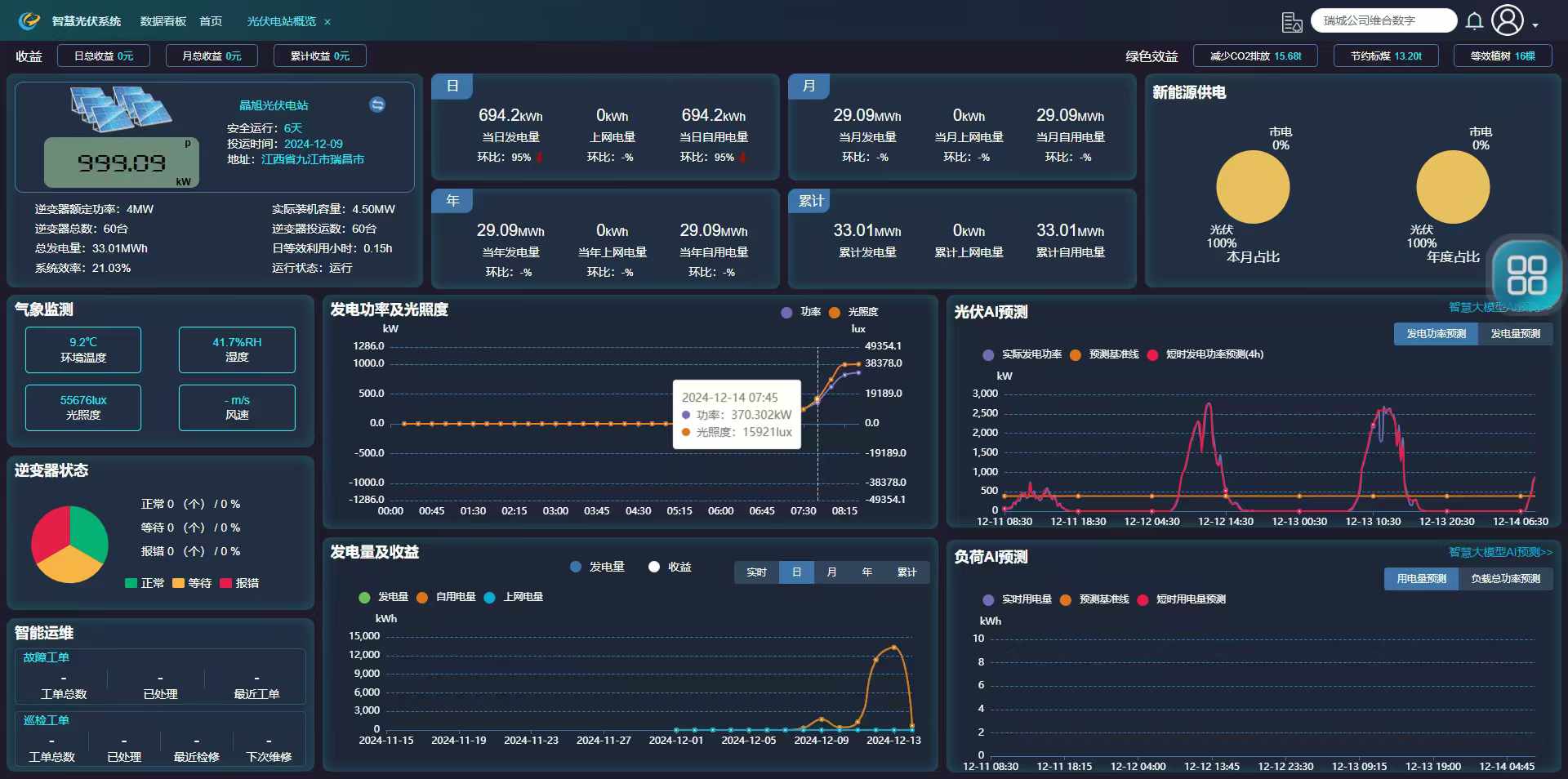Viewport: 1568px width, 779px height.
Task: Click the station switch icon beside 晶旭光伏电站
Action: pyautogui.click(x=377, y=105)
